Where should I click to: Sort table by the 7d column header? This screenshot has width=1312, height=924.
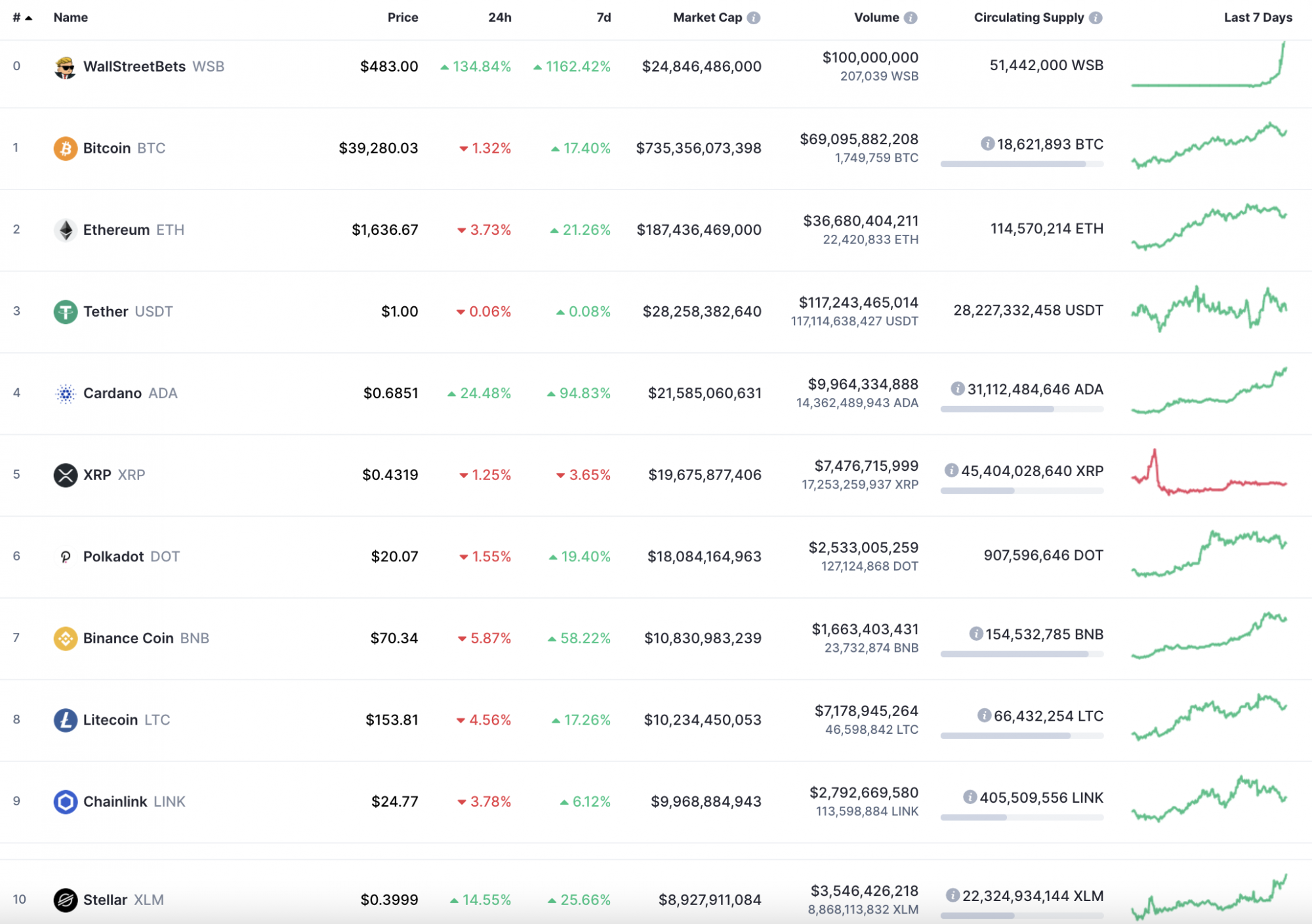point(604,18)
